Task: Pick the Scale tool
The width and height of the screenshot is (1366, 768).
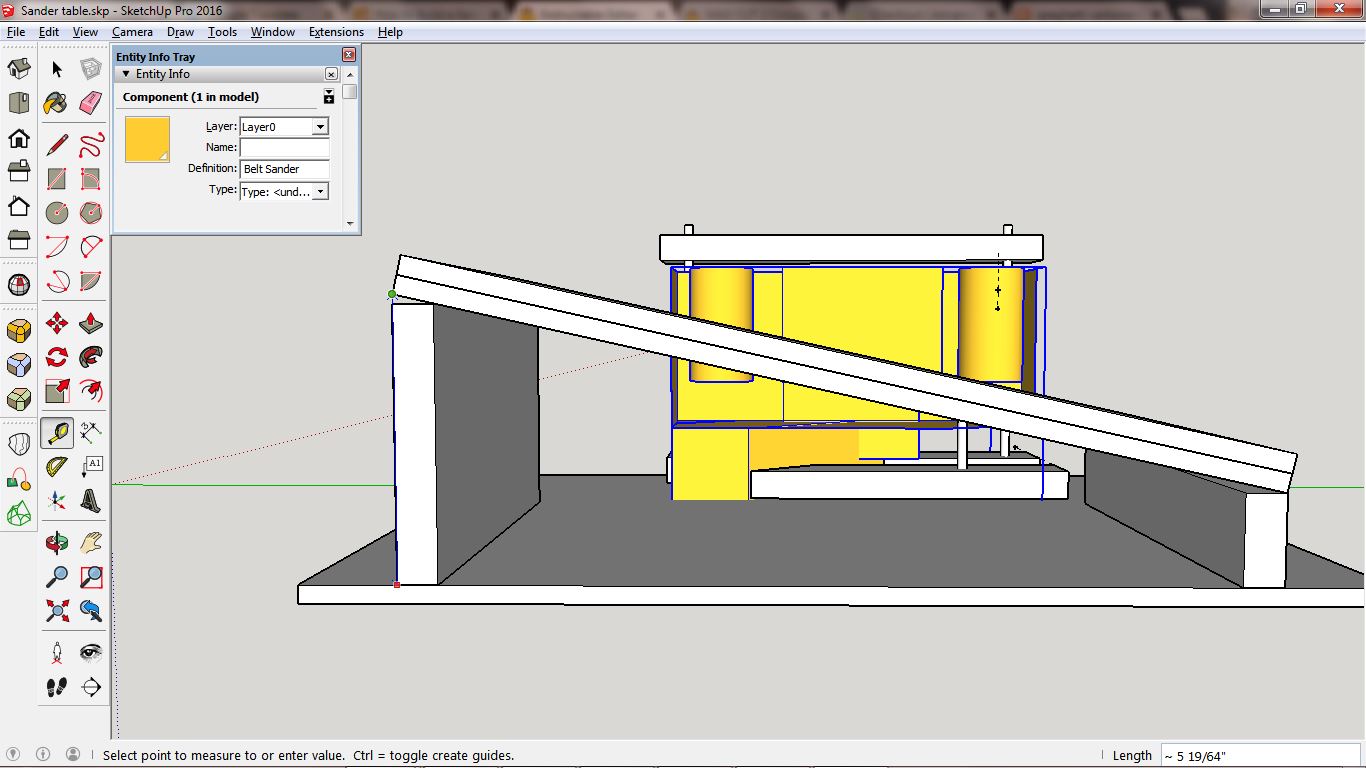Action: [x=57, y=391]
